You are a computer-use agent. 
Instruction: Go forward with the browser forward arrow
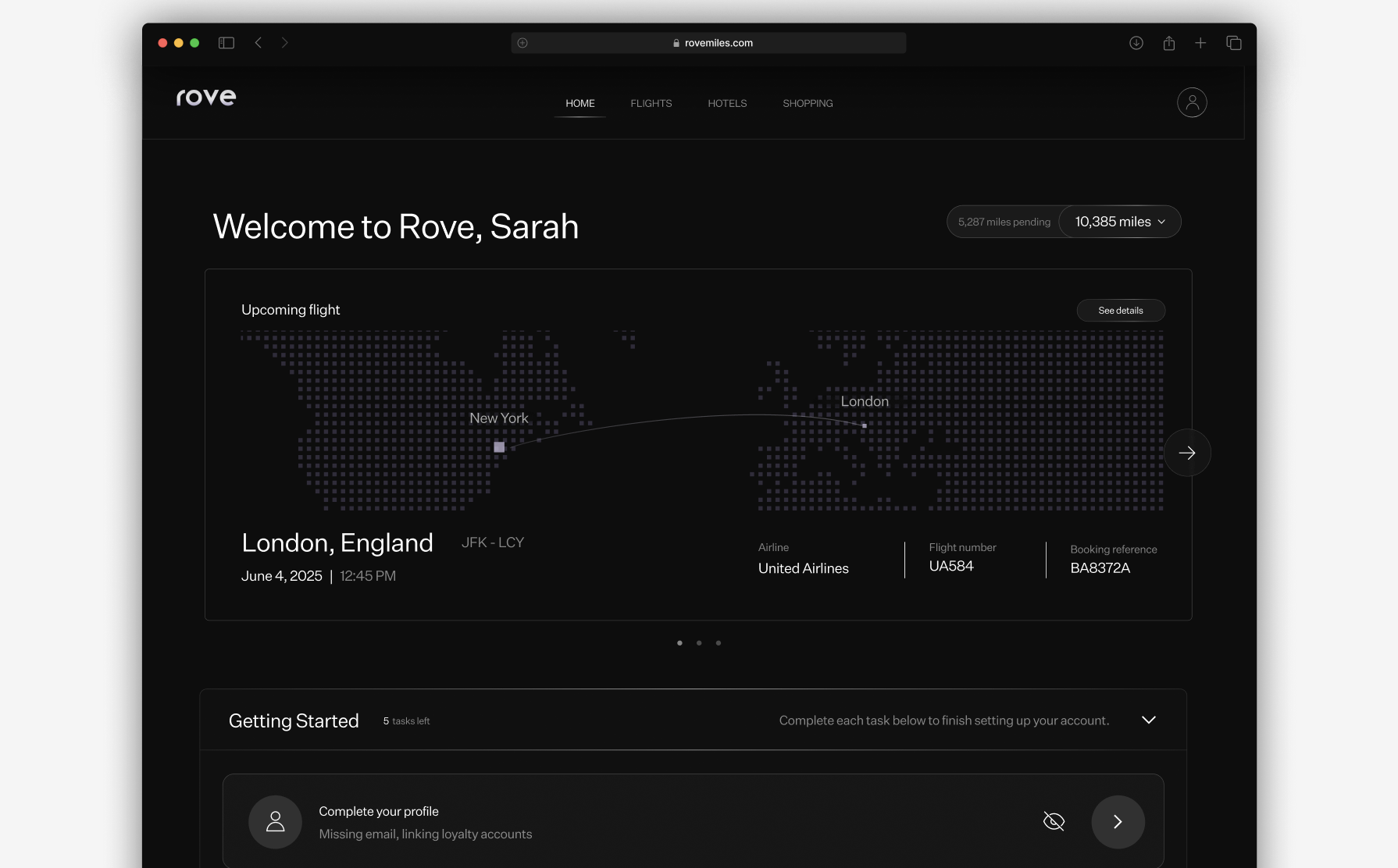click(x=285, y=43)
